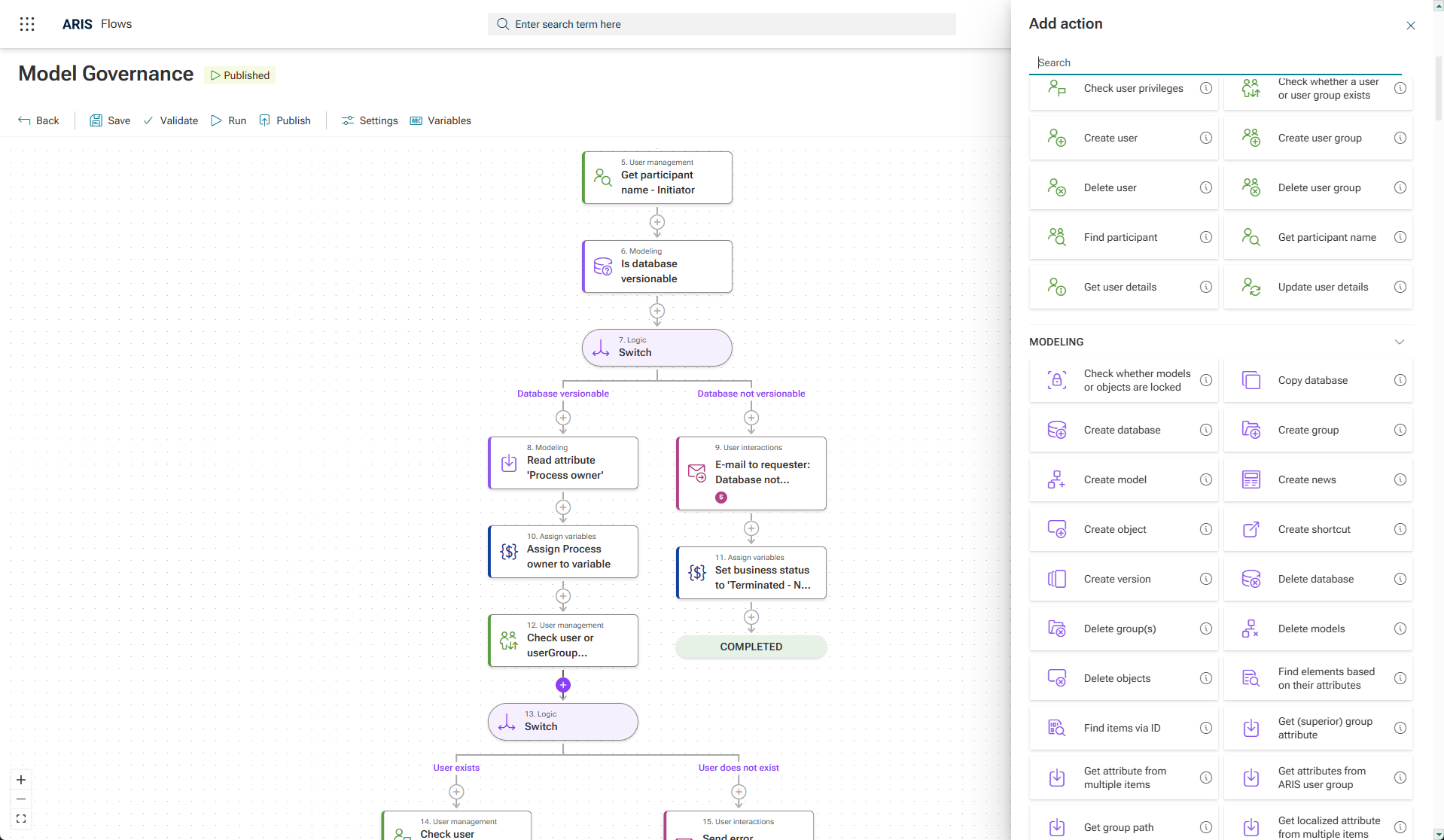
Task: Click the Create database action icon
Action: point(1056,430)
